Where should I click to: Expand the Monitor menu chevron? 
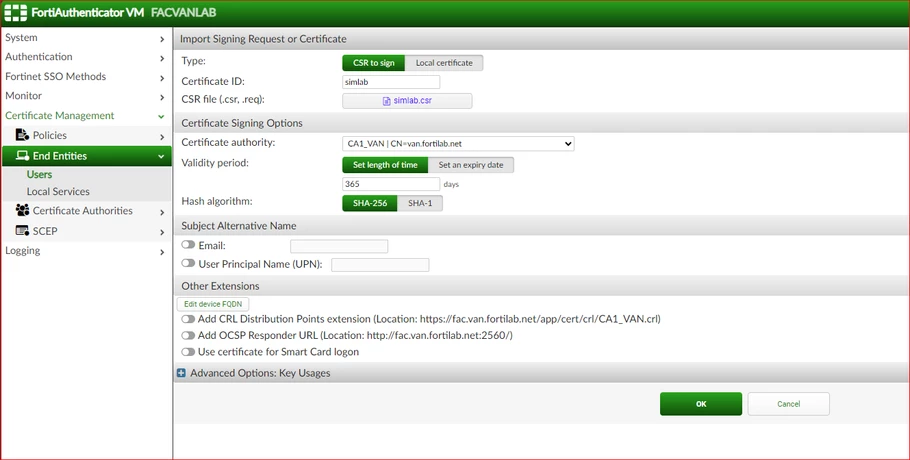pyautogui.click(x=162, y=97)
